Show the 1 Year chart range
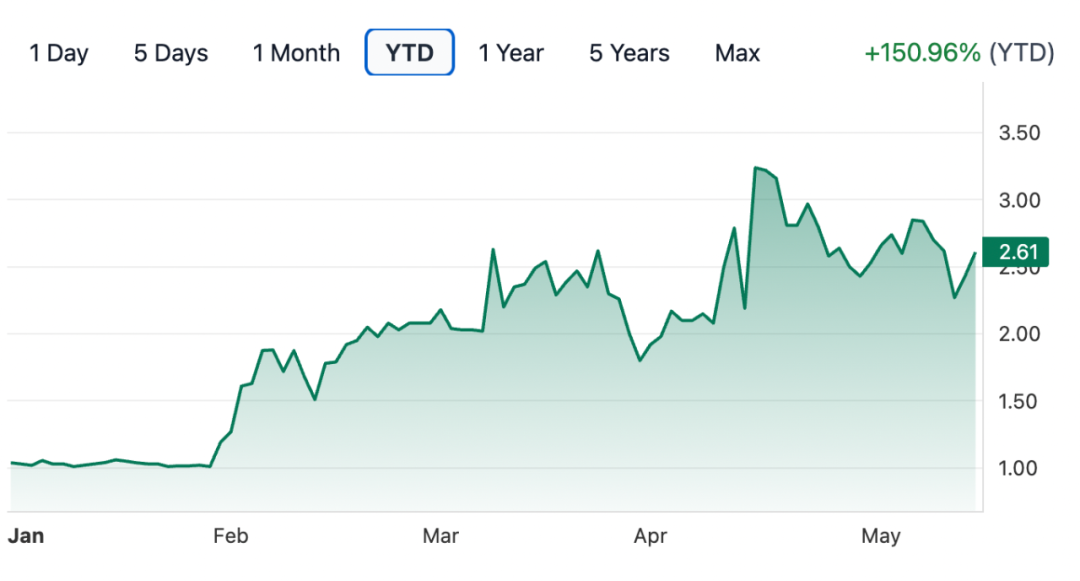Viewport: 1080px width, 581px height. 511,53
